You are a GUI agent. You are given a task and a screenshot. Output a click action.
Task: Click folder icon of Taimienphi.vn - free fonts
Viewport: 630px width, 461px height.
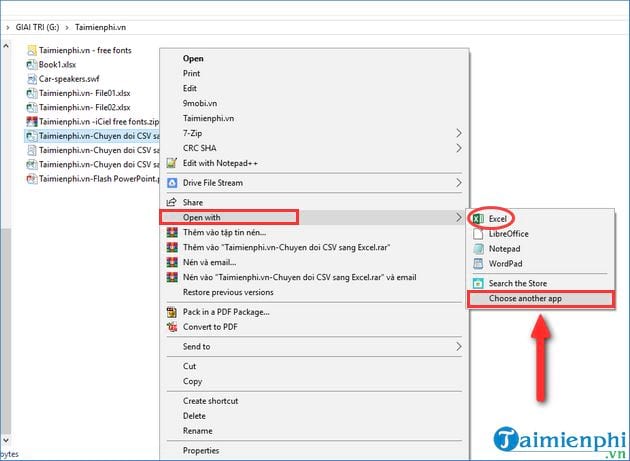32,50
